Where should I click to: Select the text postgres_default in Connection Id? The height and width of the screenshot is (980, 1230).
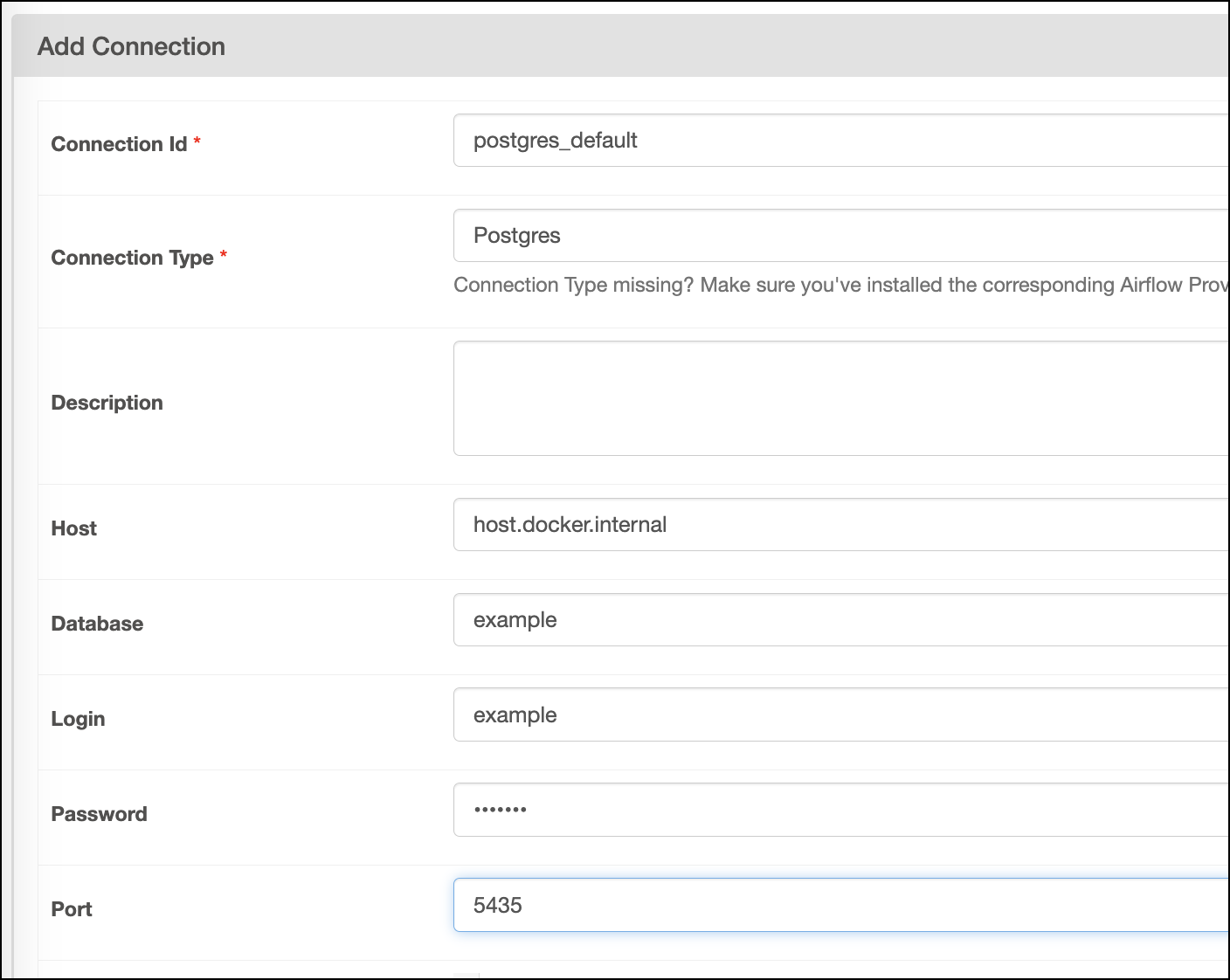(556, 140)
